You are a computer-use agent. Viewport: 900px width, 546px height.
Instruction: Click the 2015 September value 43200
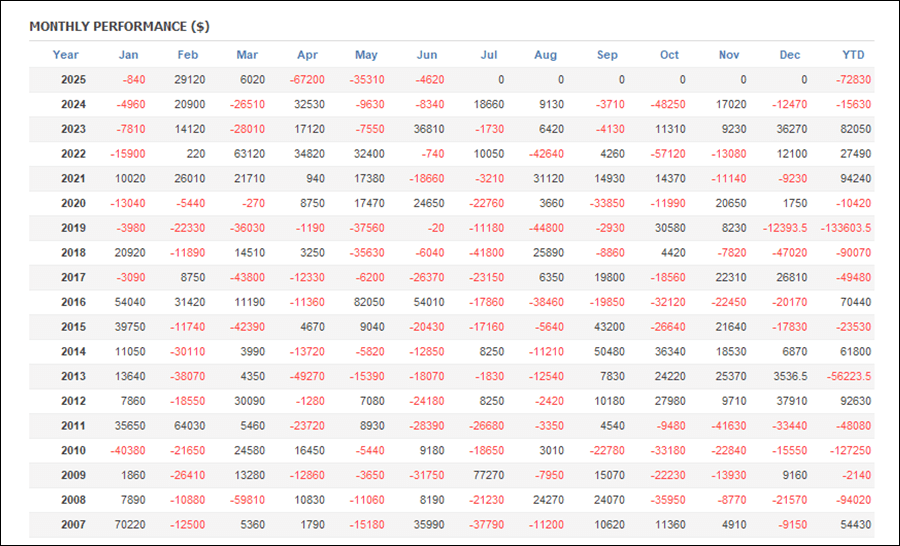point(609,327)
